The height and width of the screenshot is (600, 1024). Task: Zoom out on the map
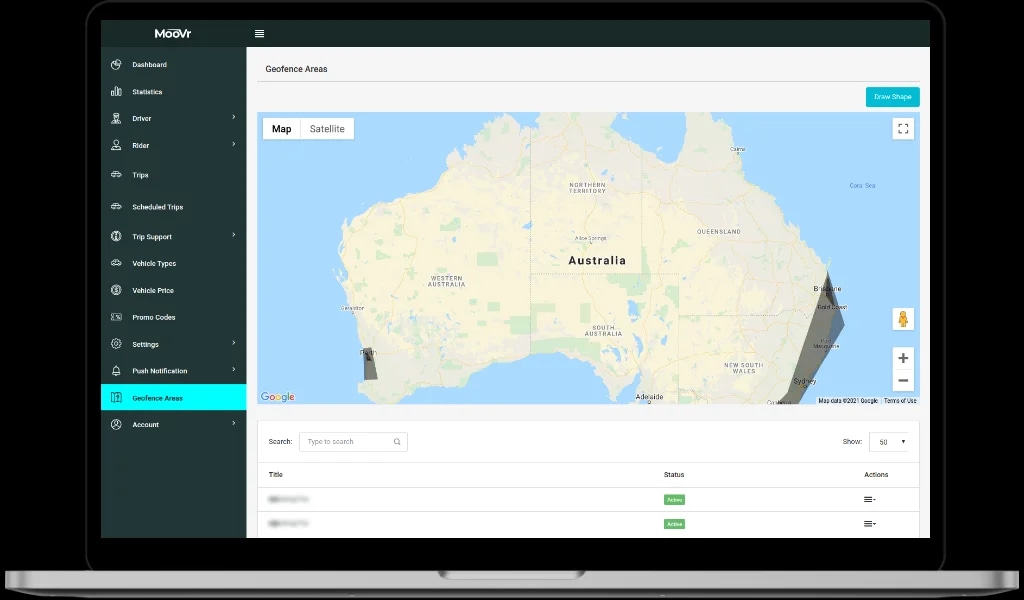903,381
